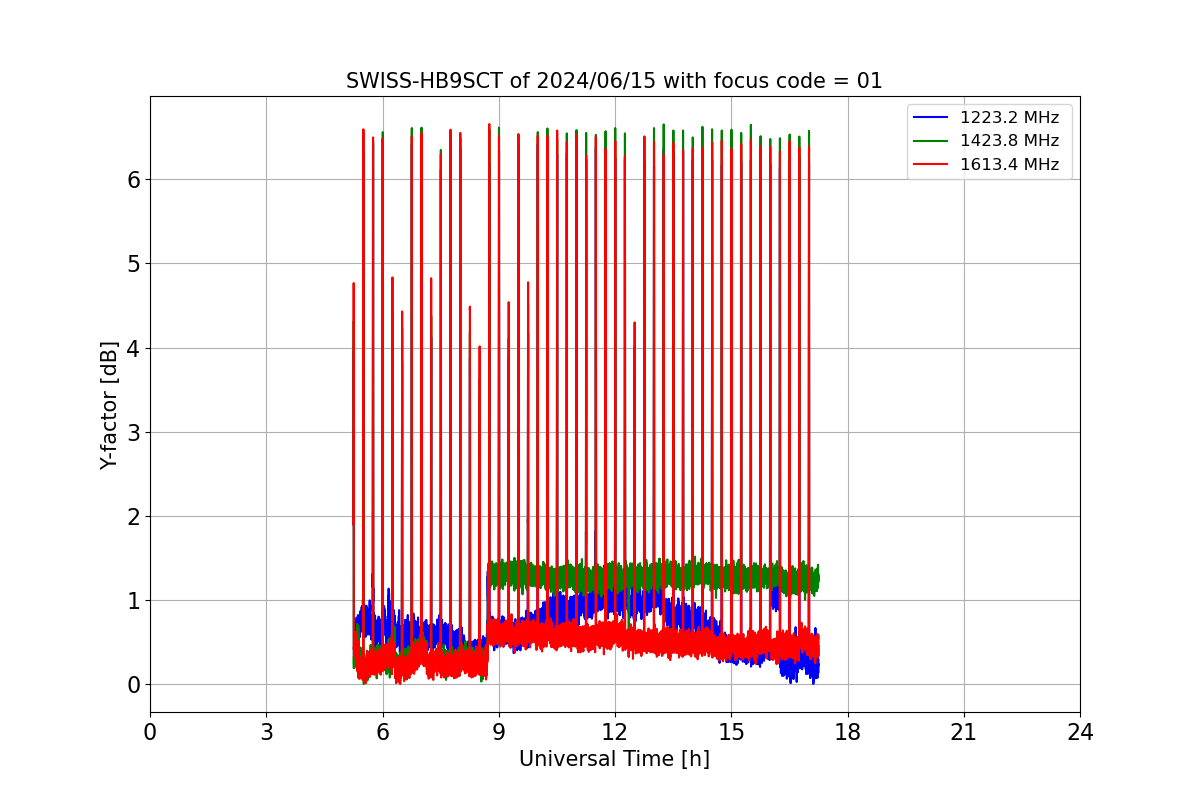This screenshot has height=800, width=1200.
Task: Click x-axis tick label 21
Action: (x=964, y=733)
